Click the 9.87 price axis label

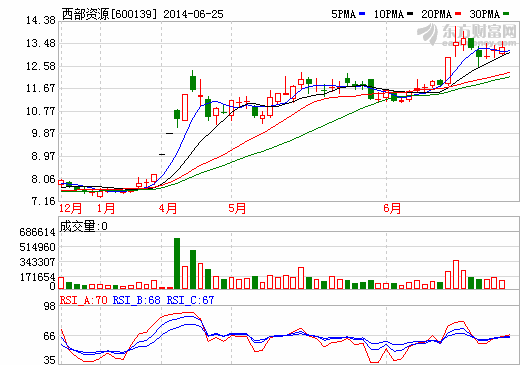click(x=43, y=133)
